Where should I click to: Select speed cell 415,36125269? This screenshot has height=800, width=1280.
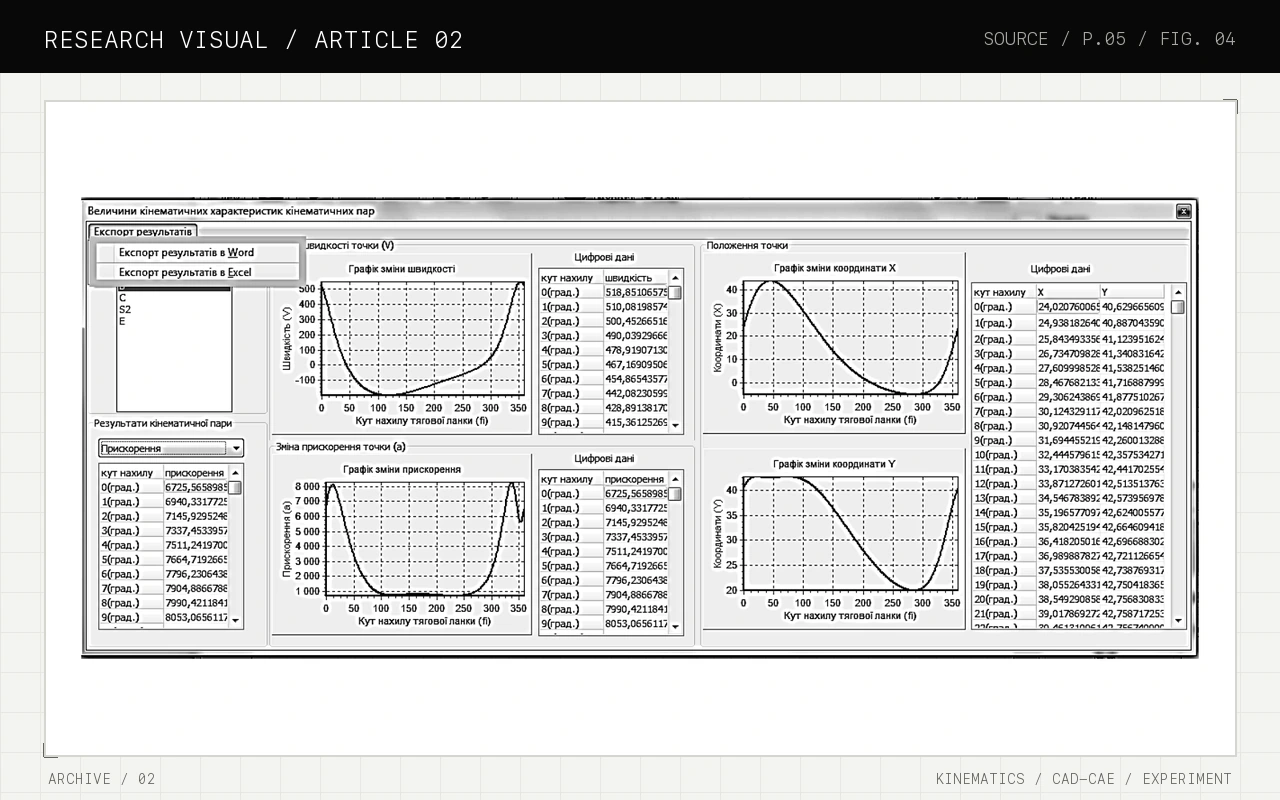coord(636,423)
